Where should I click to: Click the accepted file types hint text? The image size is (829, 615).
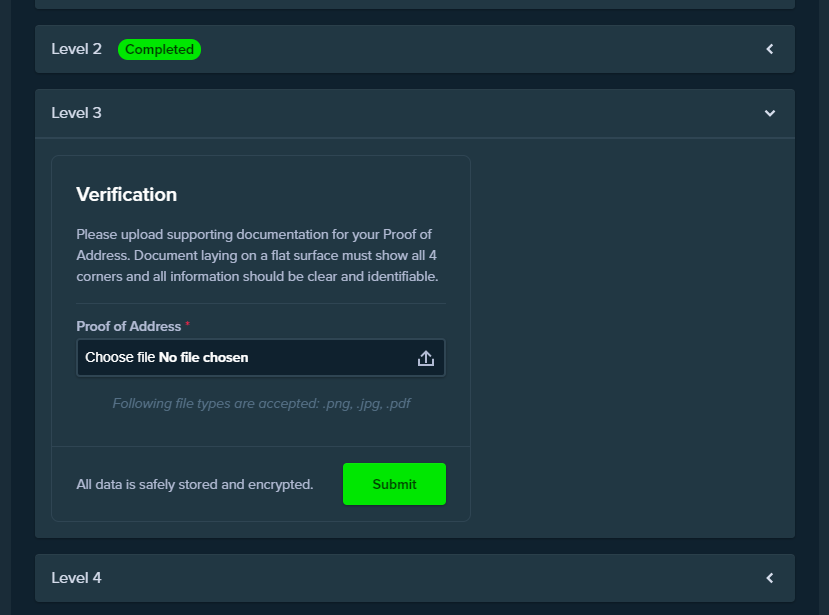(261, 403)
